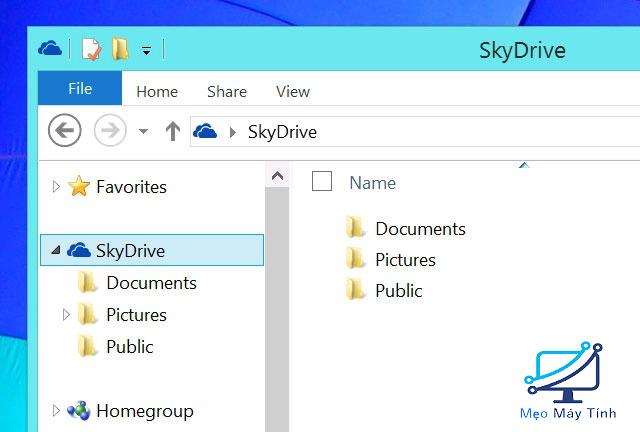Screen dimensions: 640x432
Task: Click the Pictures folder icon in navigation pane
Action: tap(87, 314)
